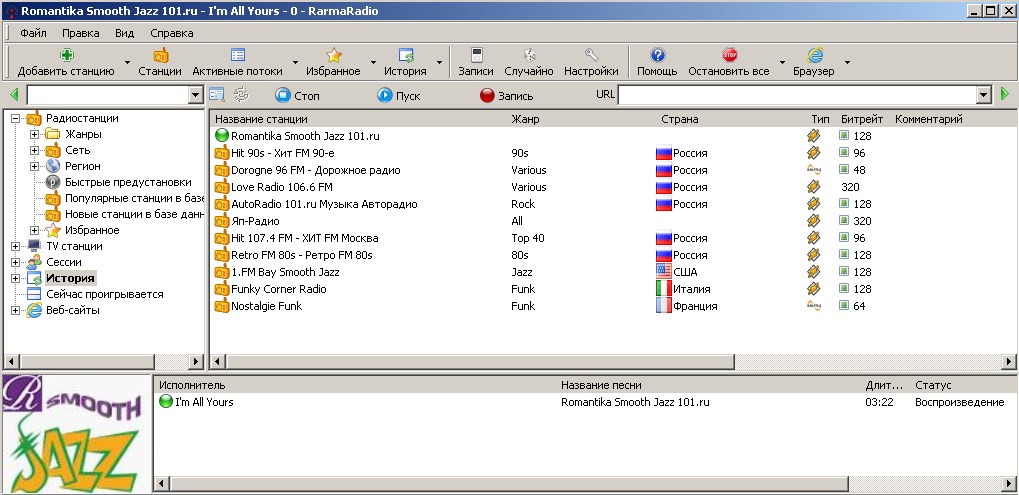
Task: Click the green back arrow beside station box
Action: pos(14,95)
